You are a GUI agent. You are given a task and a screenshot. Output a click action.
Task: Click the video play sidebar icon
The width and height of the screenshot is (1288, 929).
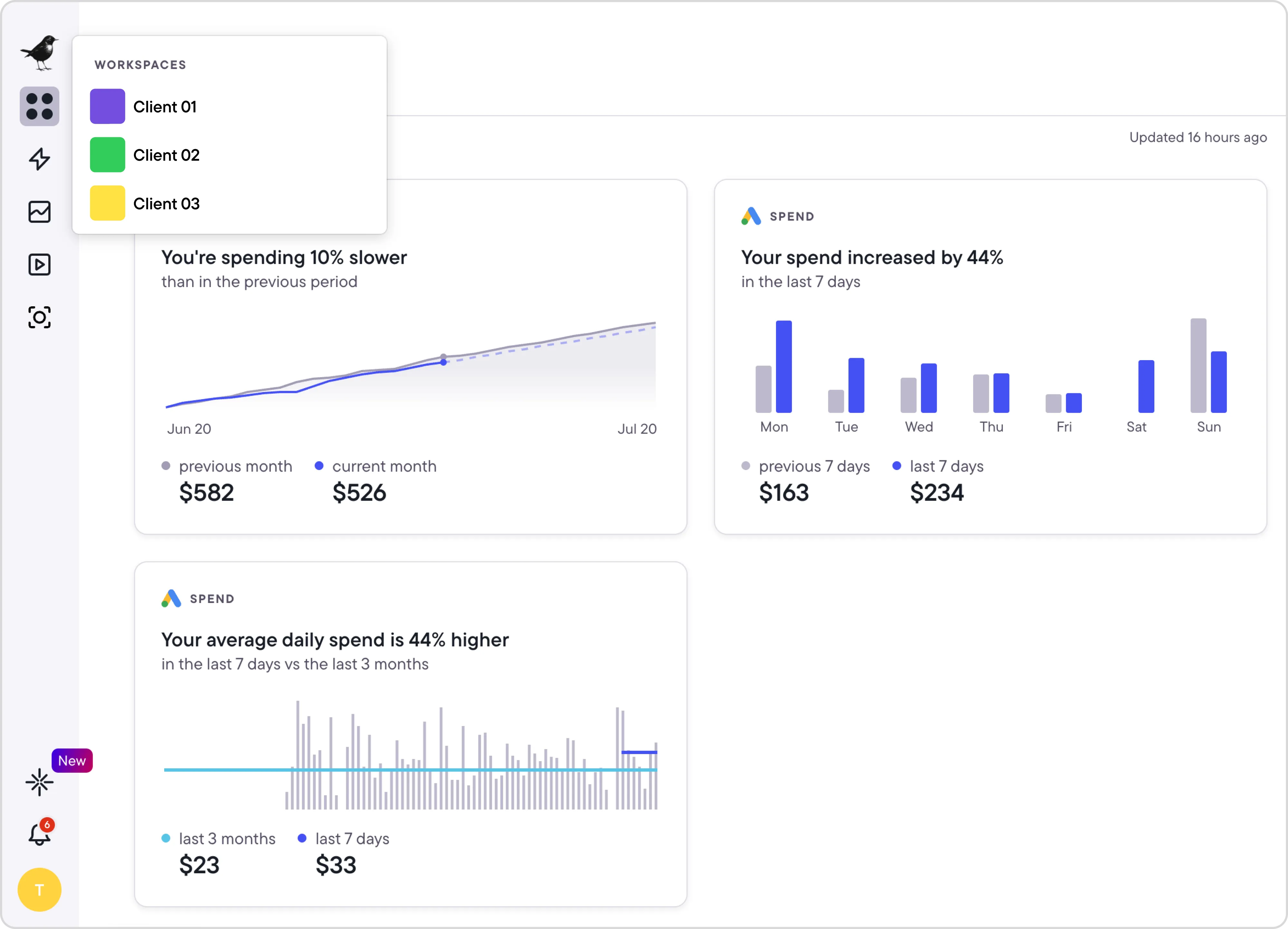[x=40, y=265]
